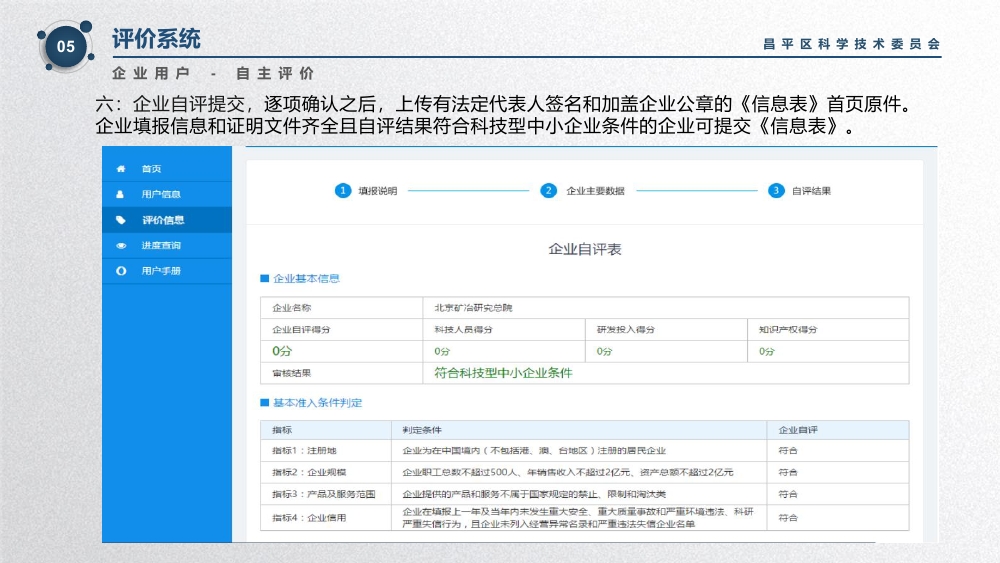The image size is (1000, 563).
Task: Click the 企业自评 column header
Action: coord(838,430)
